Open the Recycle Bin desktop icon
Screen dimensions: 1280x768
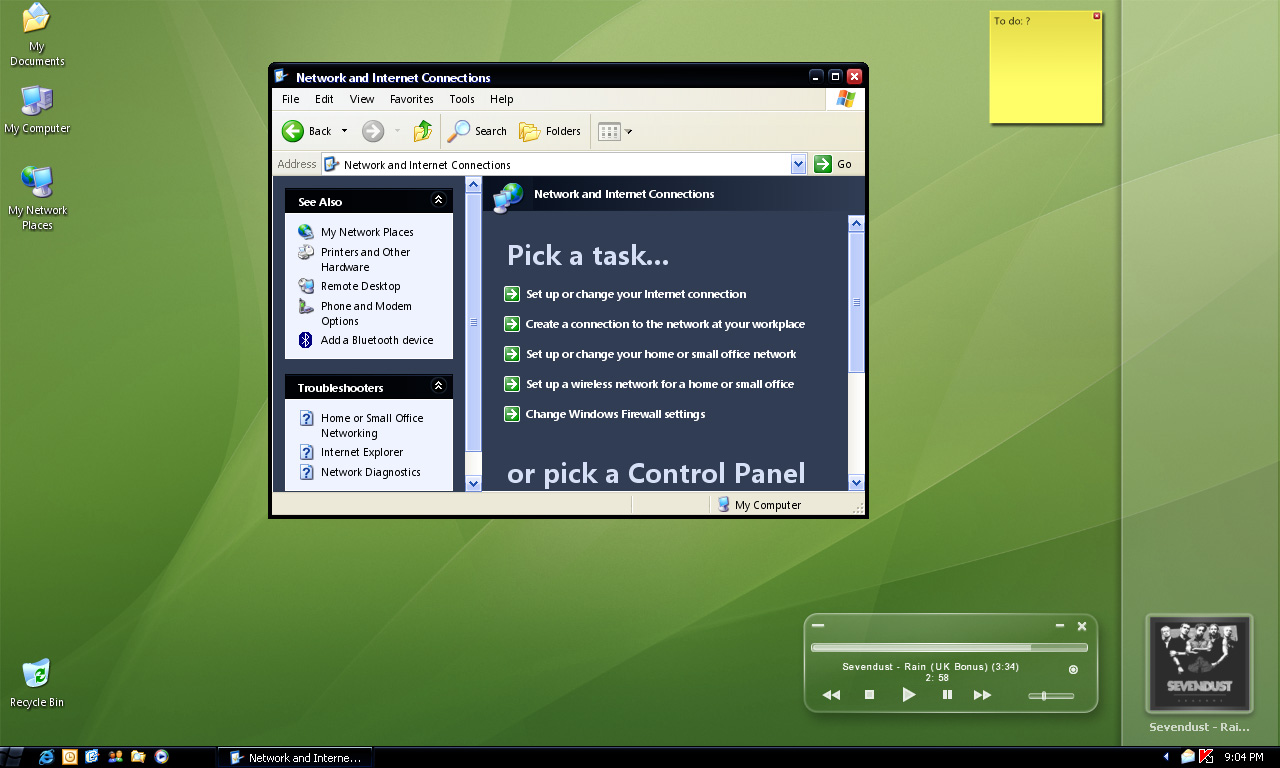point(36,673)
